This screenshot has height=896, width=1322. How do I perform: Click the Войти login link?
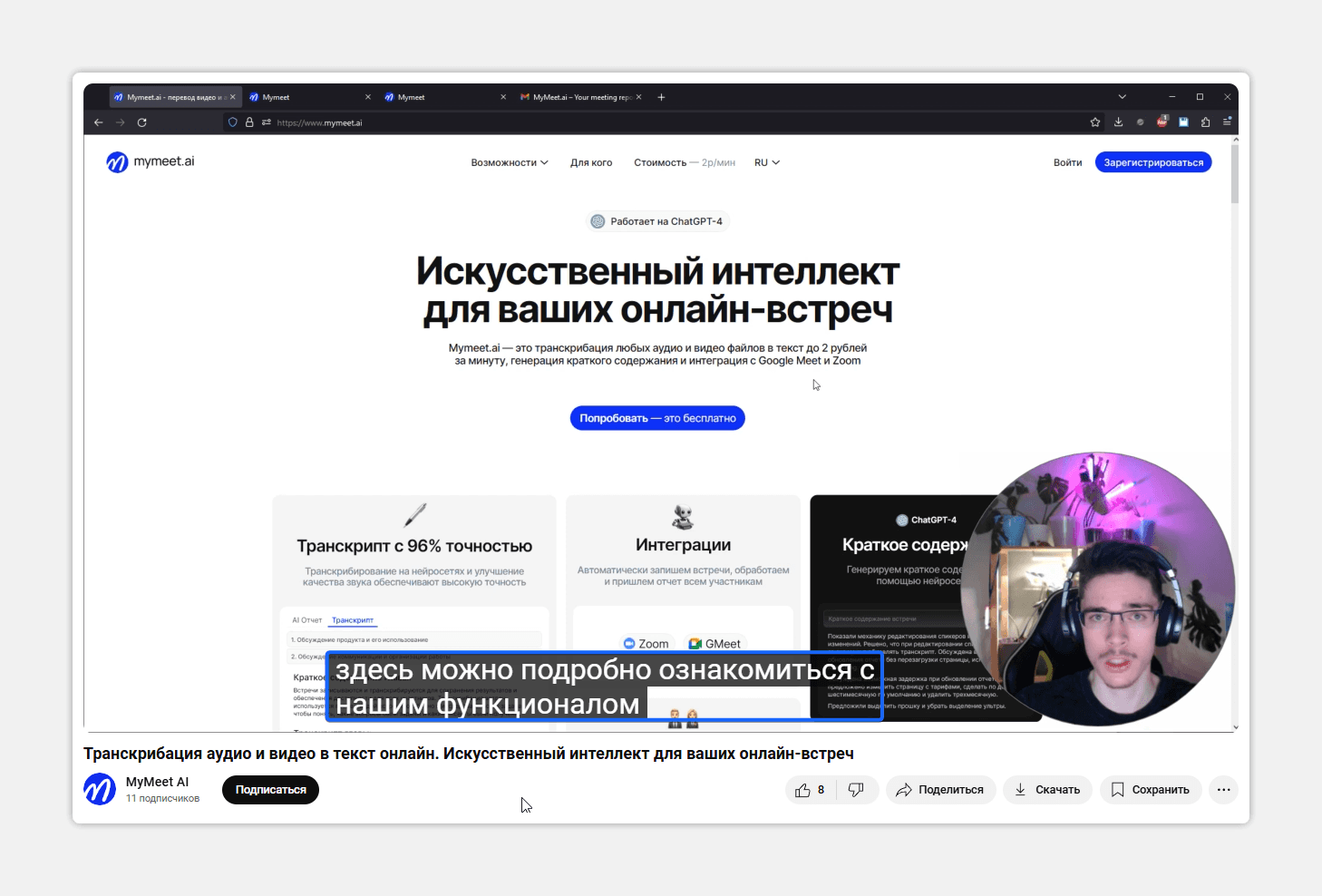[x=1068, y=163]
